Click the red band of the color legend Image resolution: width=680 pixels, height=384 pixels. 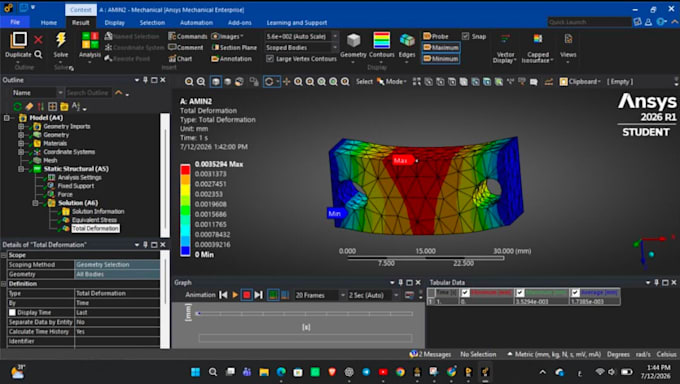pos(185,169)
